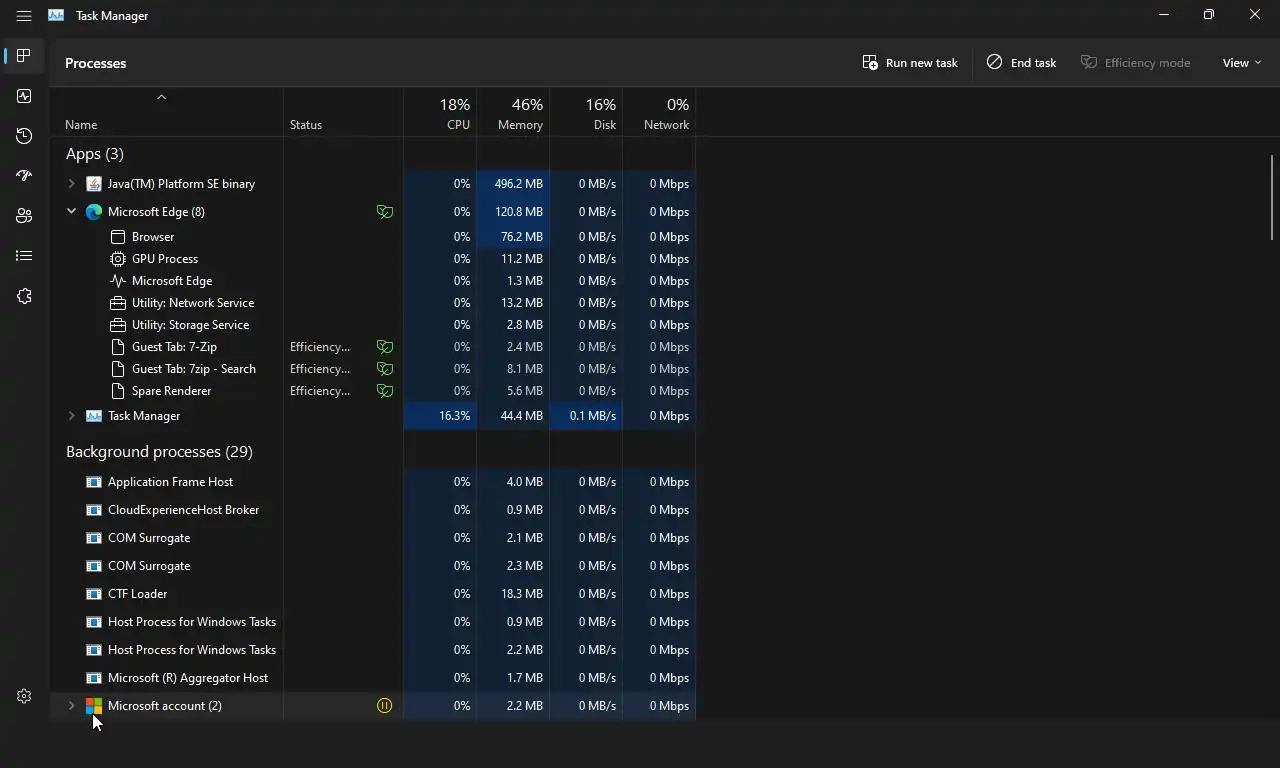Click End task button
Screen dimensions: 1280x768
[x=1021, y=63]
